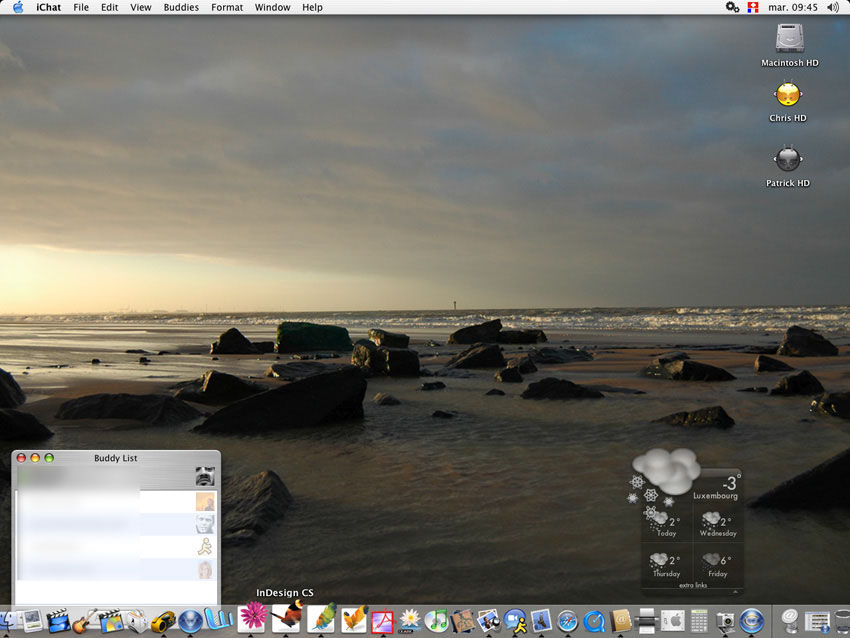Open the Macintosh HD desktop drive

[789, 40]
